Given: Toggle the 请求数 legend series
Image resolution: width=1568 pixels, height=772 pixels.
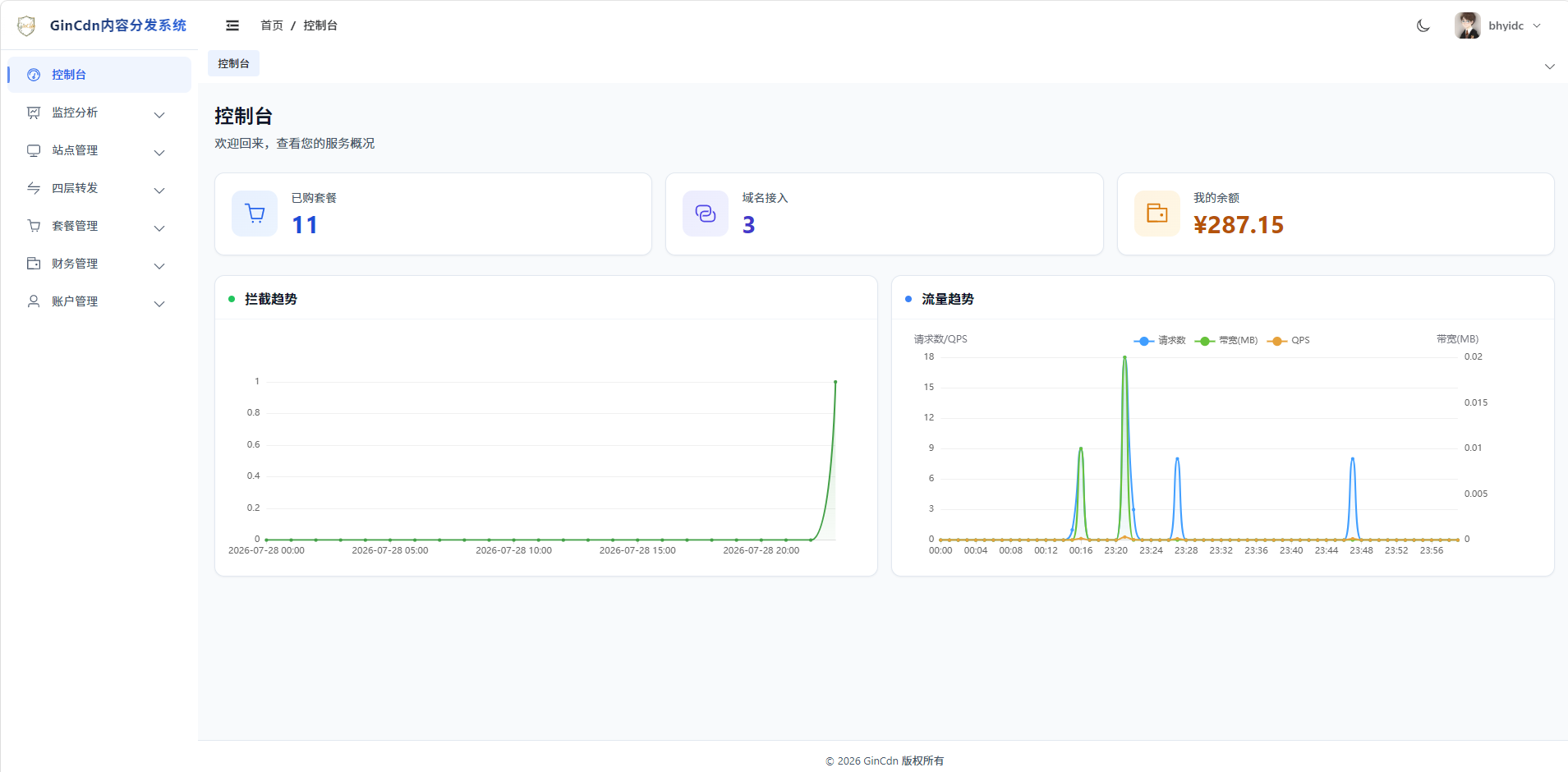Looking at the screenshot, I should click(x=1160, y=340).
